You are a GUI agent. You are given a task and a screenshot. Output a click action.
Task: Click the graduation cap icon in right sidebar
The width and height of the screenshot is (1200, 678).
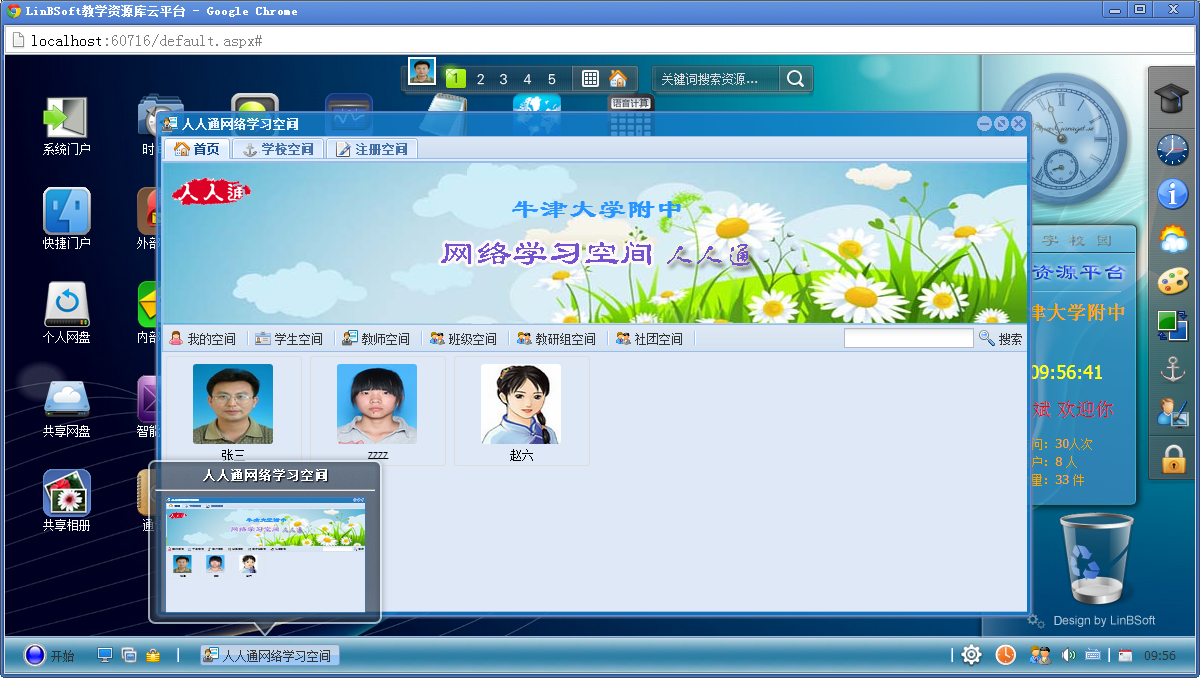coord(1172,99)
